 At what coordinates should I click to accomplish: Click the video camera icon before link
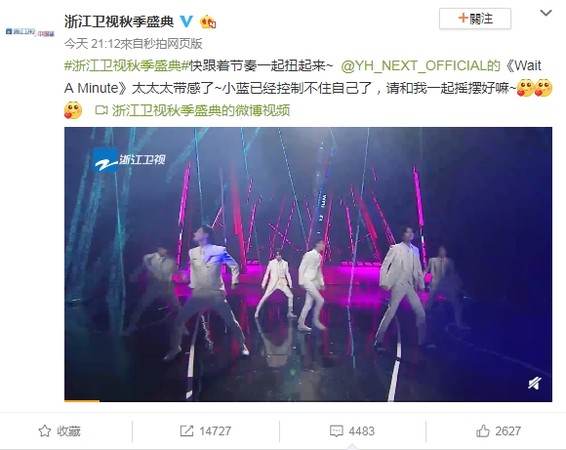tap(101, 110)
